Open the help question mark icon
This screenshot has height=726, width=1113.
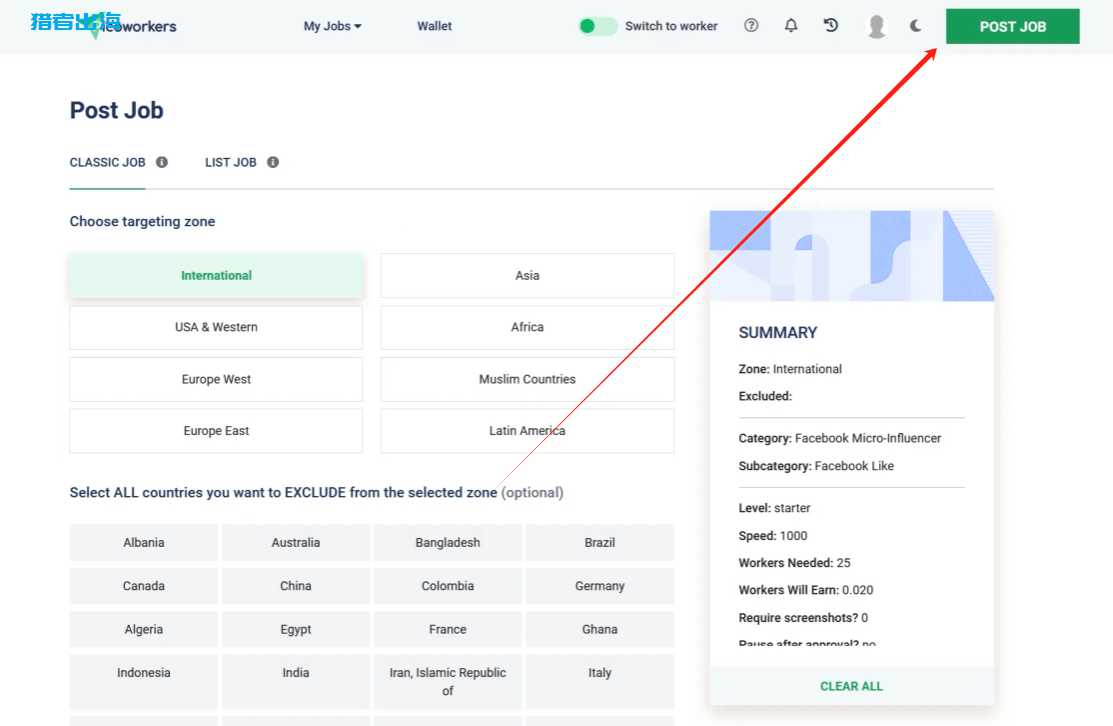tap(751, 26)
